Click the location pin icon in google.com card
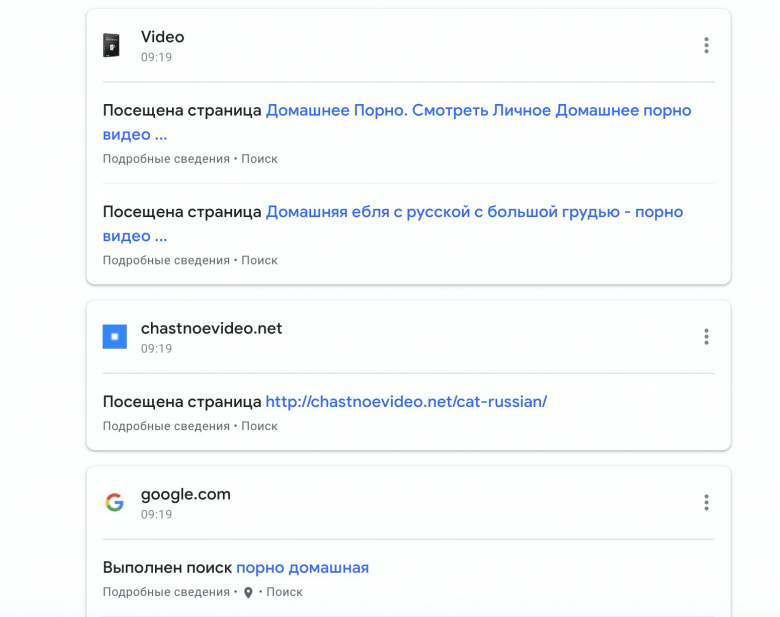 tap(248, 592)
